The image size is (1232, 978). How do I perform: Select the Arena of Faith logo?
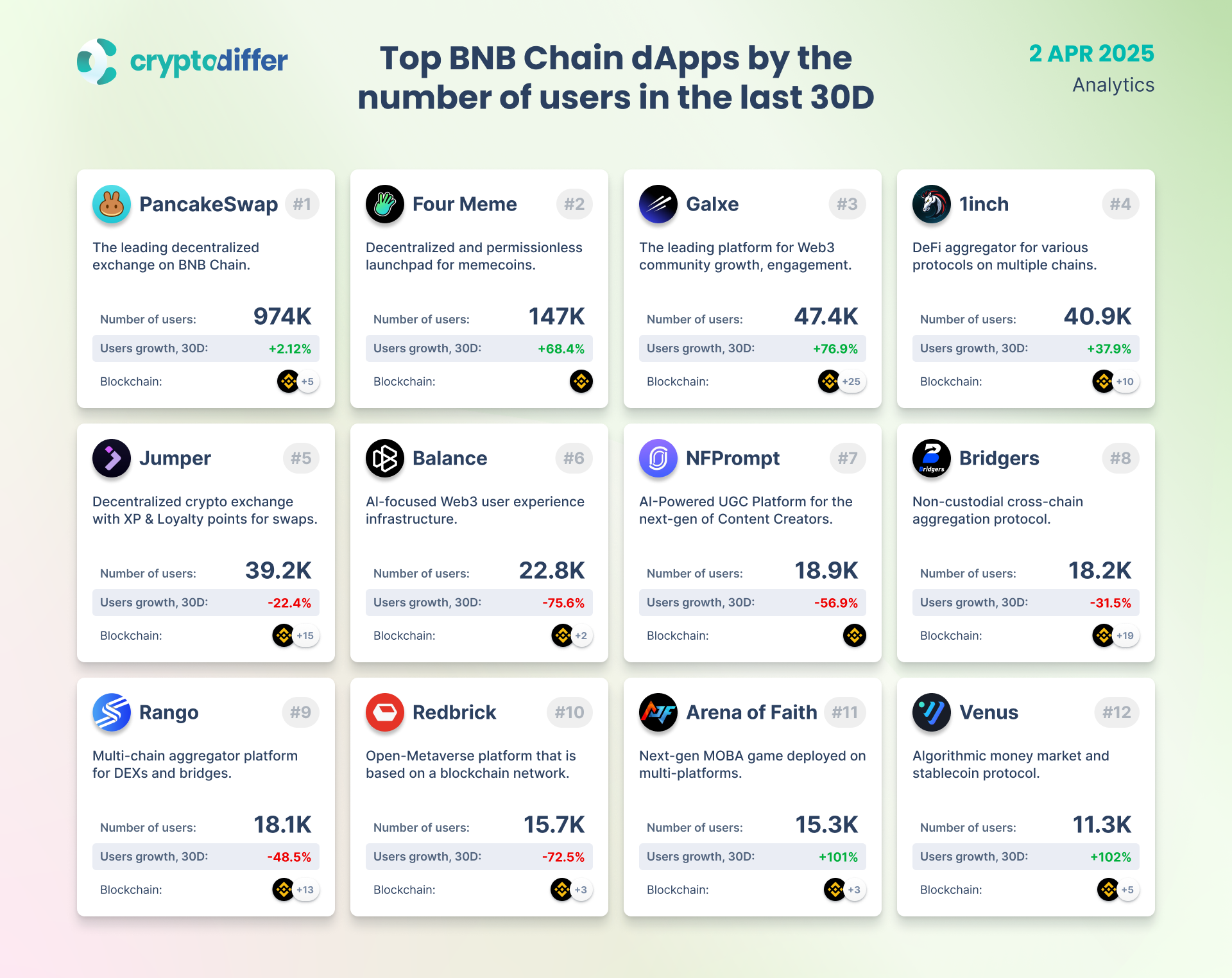pyautogui.click(x=658, y=712)
